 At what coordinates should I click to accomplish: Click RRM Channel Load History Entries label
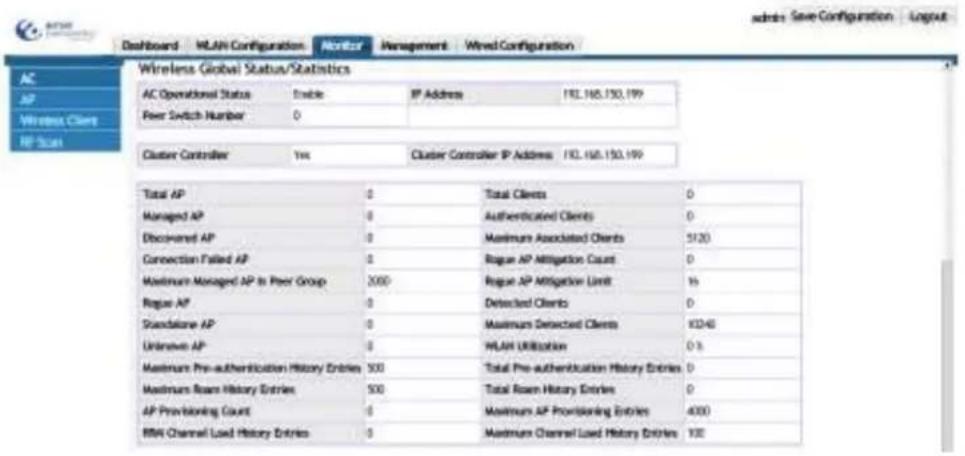[x=225, y=433]
